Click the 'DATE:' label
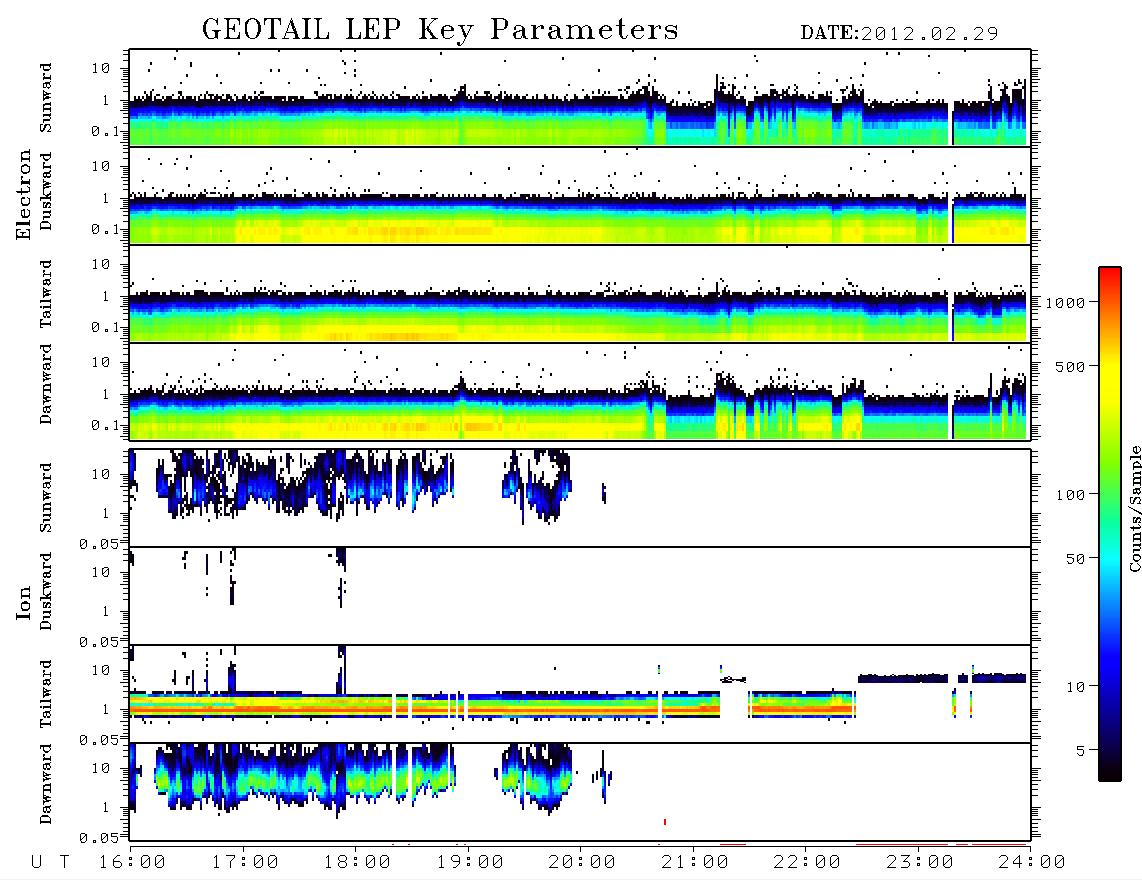This screenshot has width=1142, height=880. pyautogui.click(x=830, y=34)
